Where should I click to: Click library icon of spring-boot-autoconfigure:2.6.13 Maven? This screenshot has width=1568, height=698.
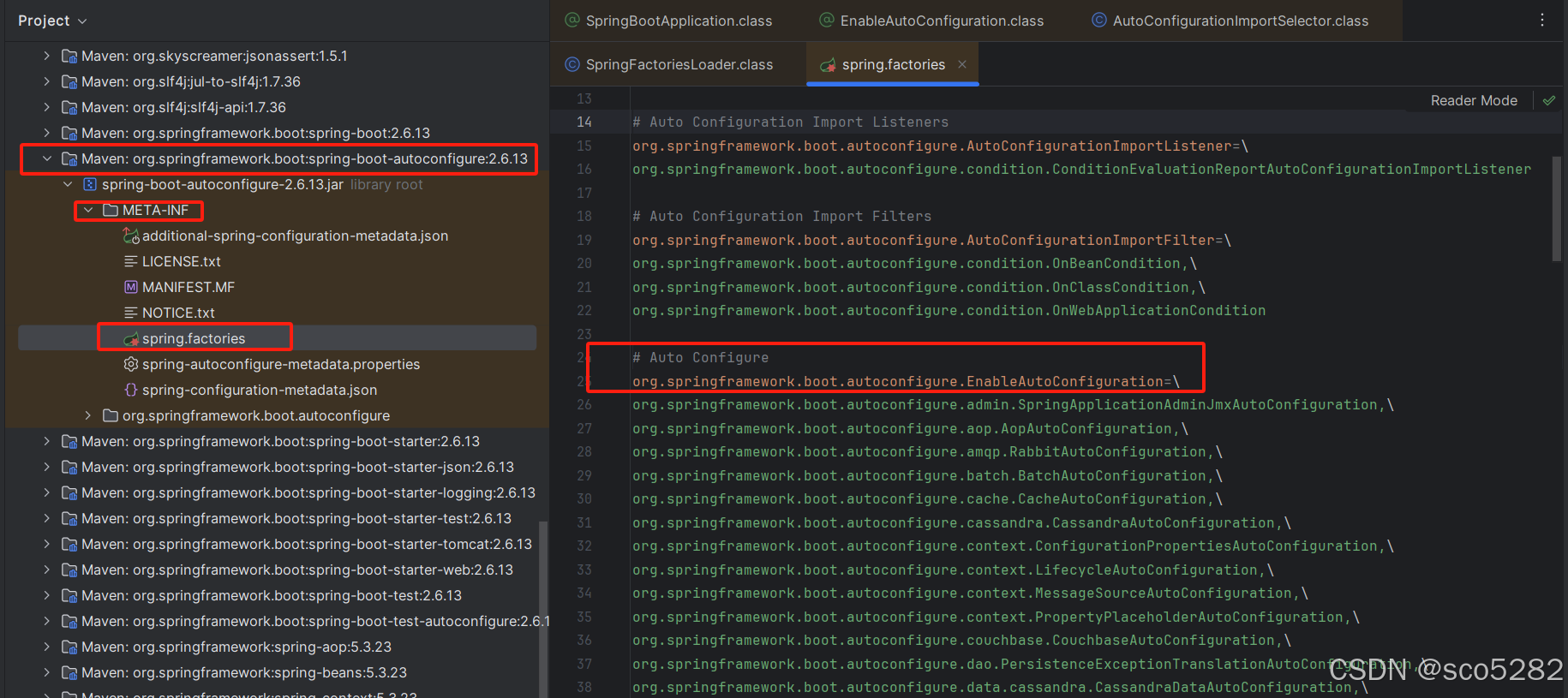point(69,158)
